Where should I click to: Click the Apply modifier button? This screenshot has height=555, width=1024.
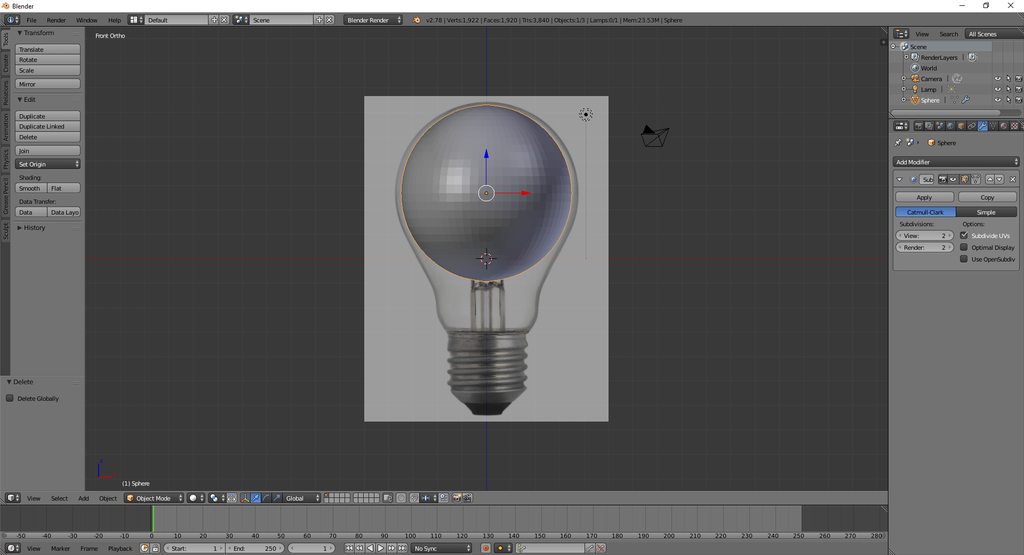[924, 197]
